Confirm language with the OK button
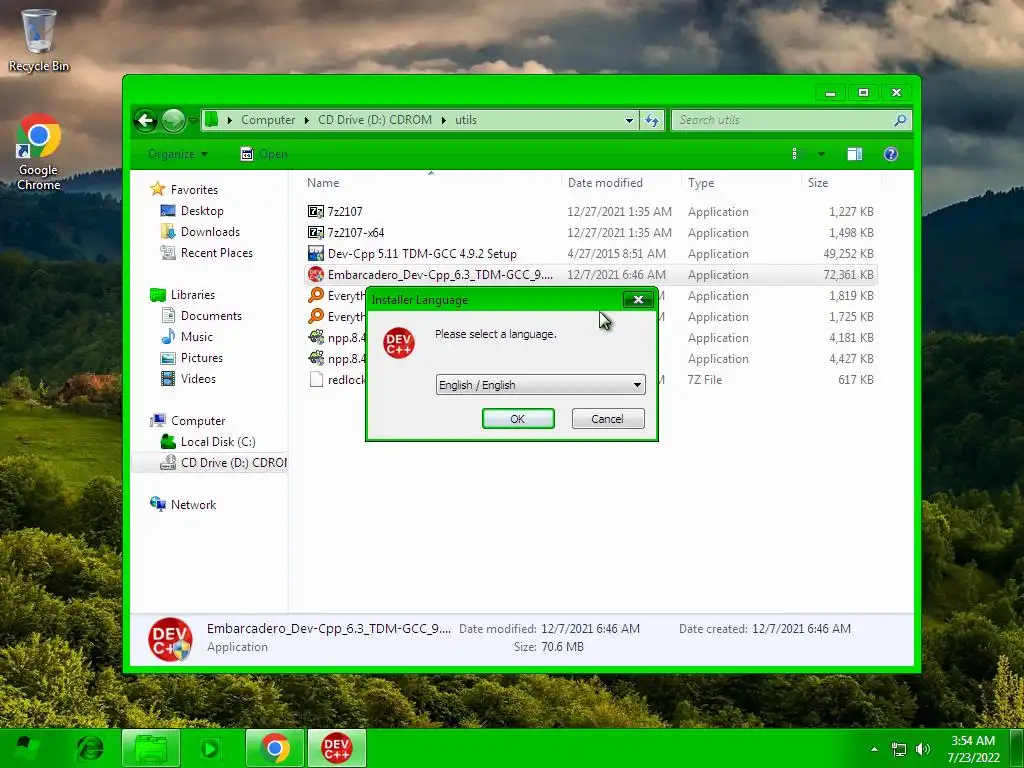Screen dimensions: 1024x768 point(518,419)
